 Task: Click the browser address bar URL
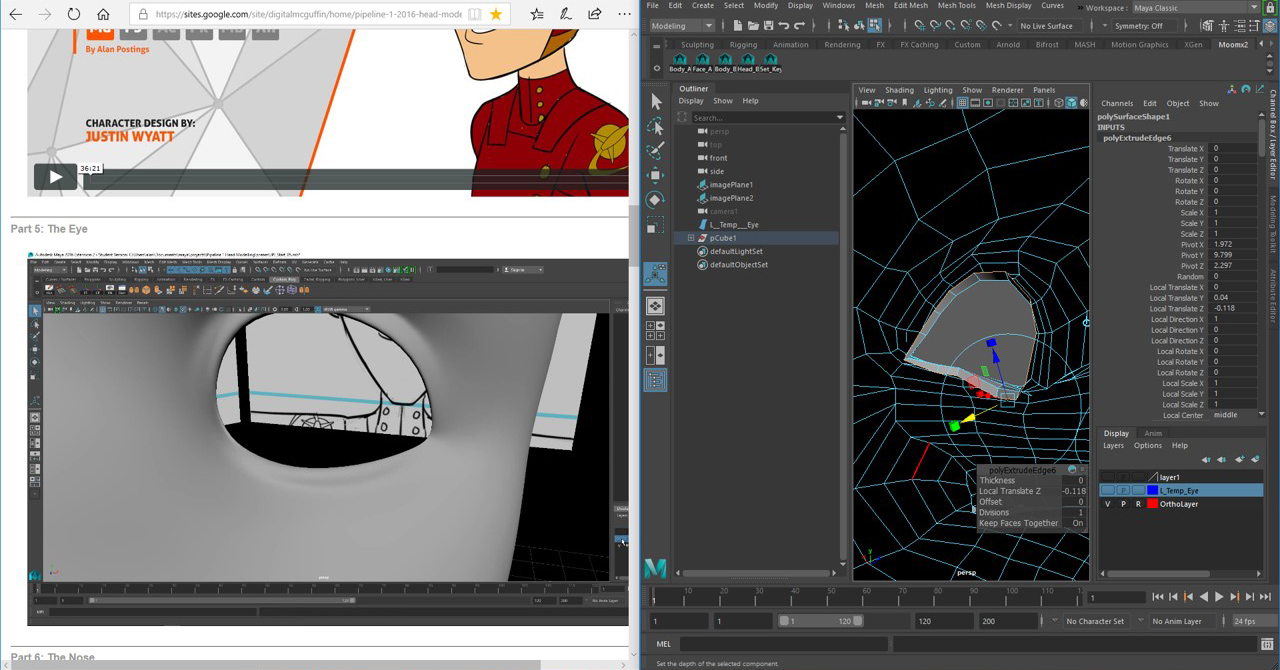point(309,15)
